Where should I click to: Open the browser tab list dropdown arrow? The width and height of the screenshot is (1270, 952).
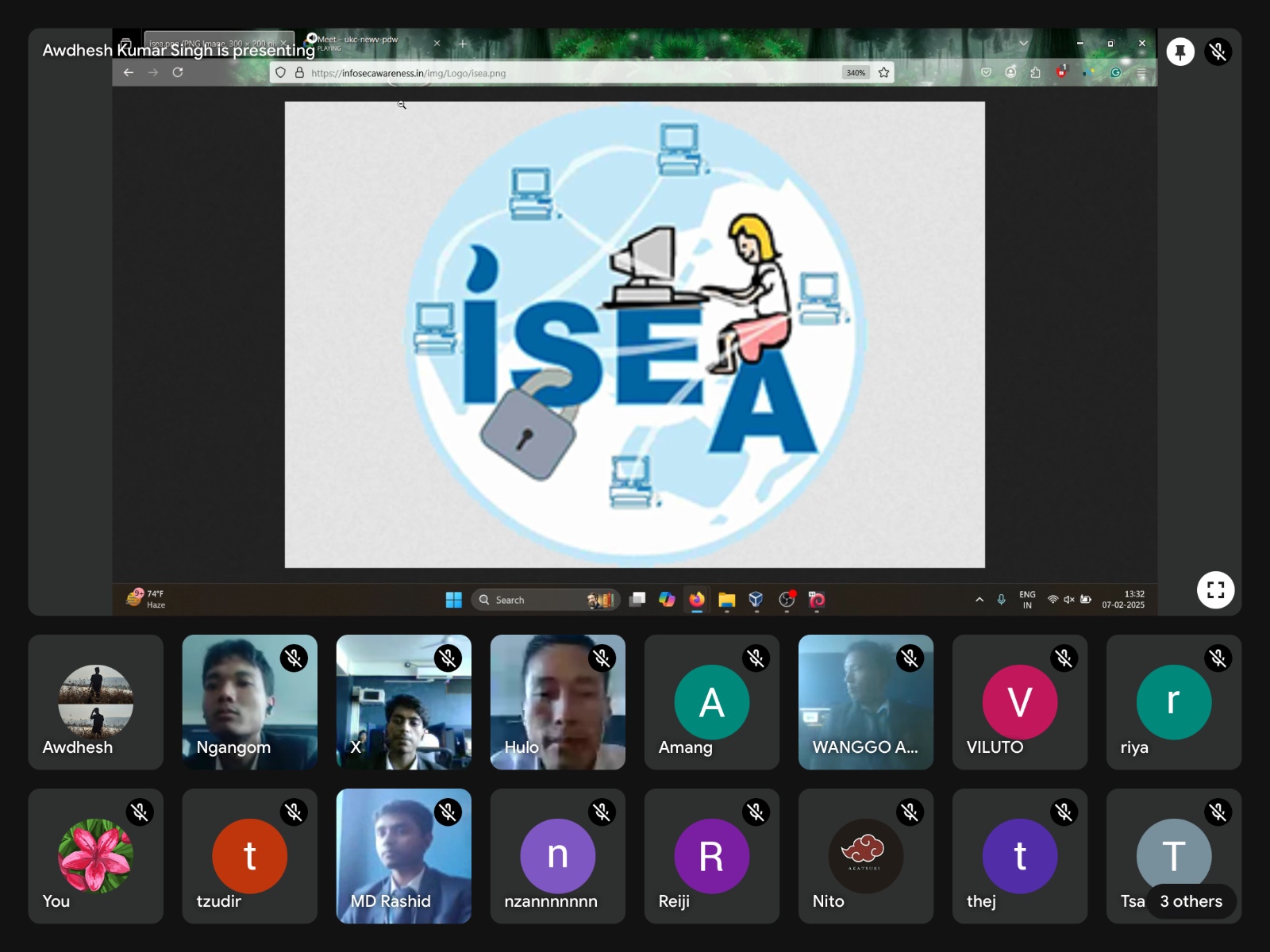coord(1023,44)
